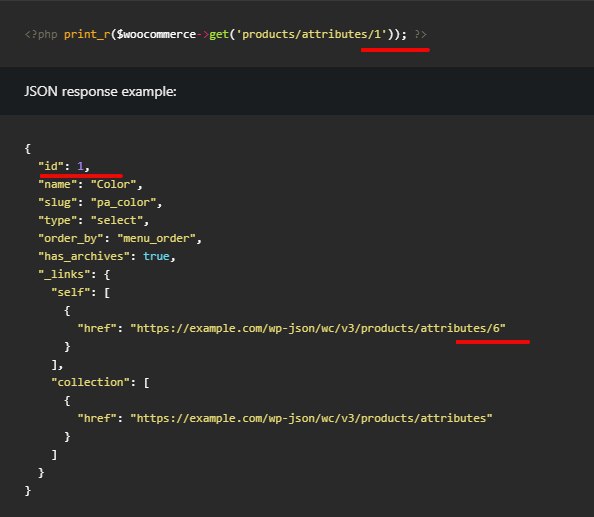Click the '?>' closing PHP tag
Screen dimensions: 594x517
(x=420, y=34)
